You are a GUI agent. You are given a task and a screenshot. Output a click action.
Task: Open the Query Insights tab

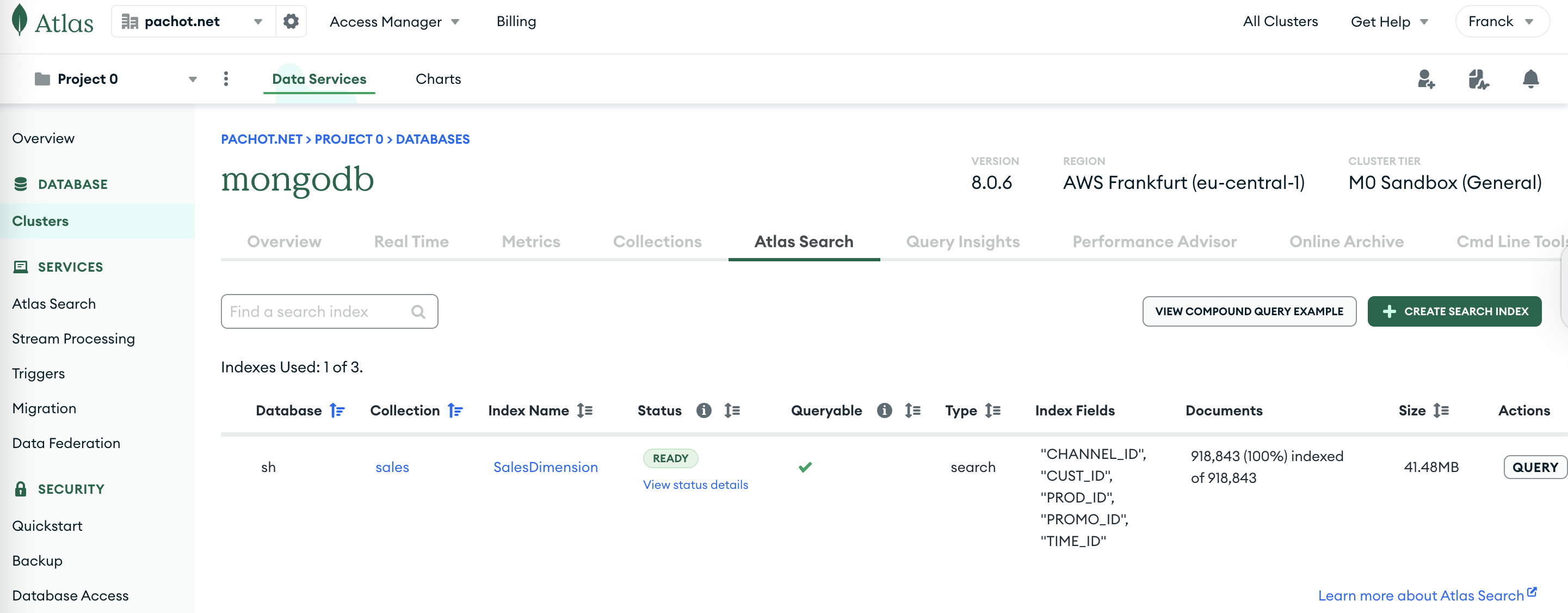pyautogui.click(x=962, y=241)
